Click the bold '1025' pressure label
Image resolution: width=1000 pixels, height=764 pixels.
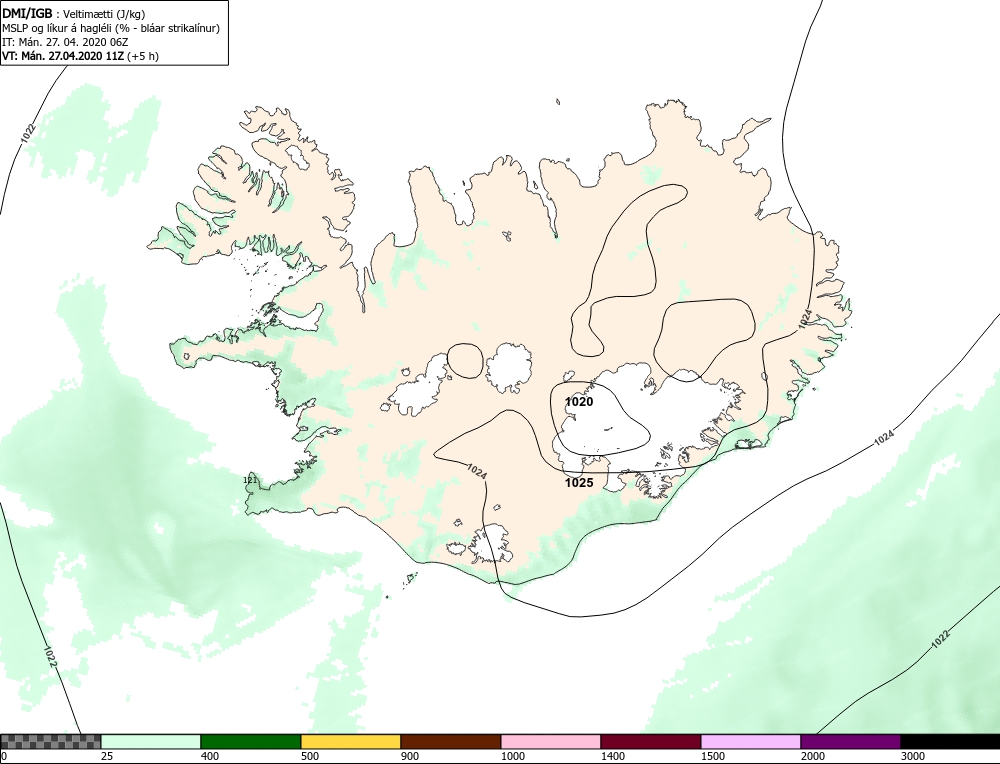tap(579, 483)
